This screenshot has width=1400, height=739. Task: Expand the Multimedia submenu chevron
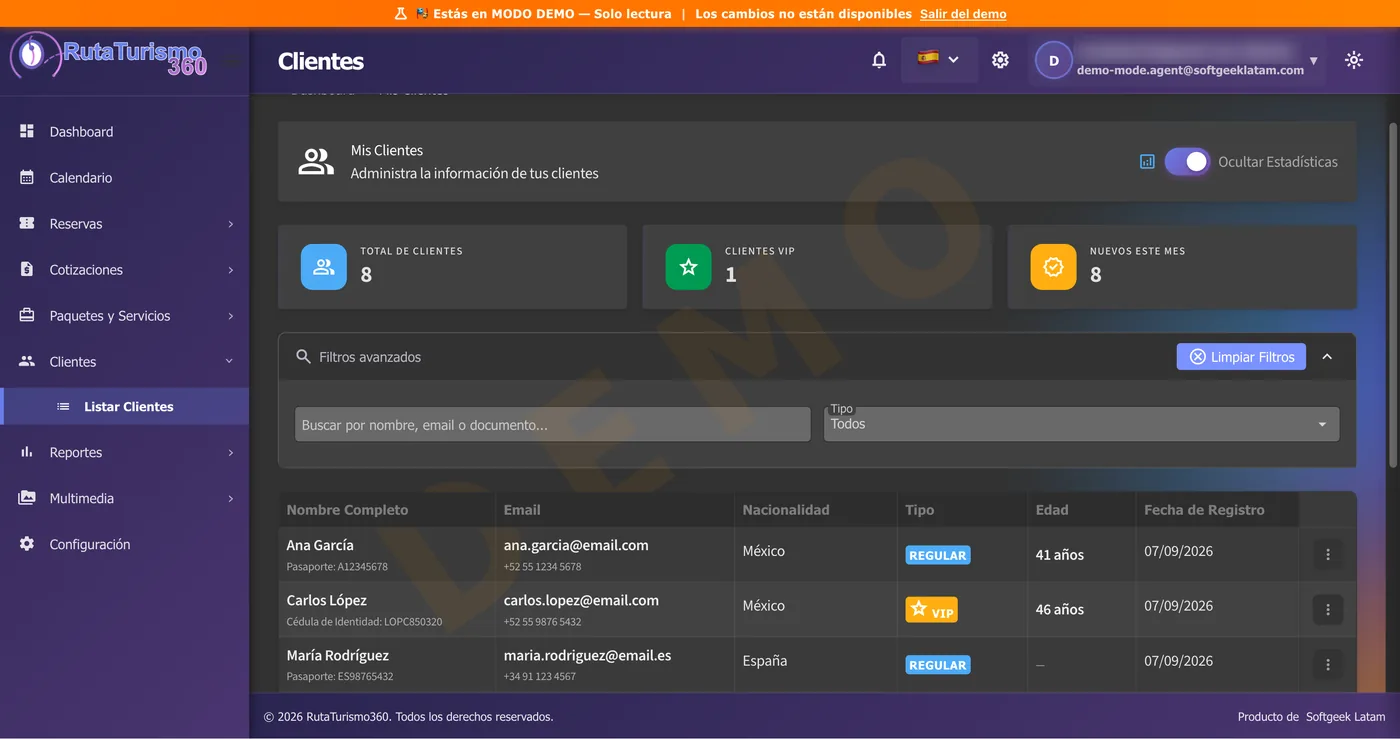coord(231,499)
